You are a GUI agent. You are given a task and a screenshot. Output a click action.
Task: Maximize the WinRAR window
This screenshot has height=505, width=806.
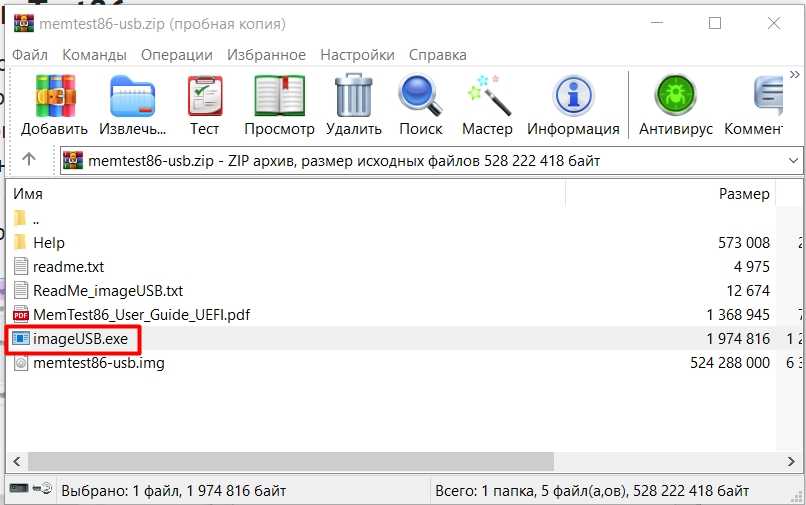[x=715, y=23]
